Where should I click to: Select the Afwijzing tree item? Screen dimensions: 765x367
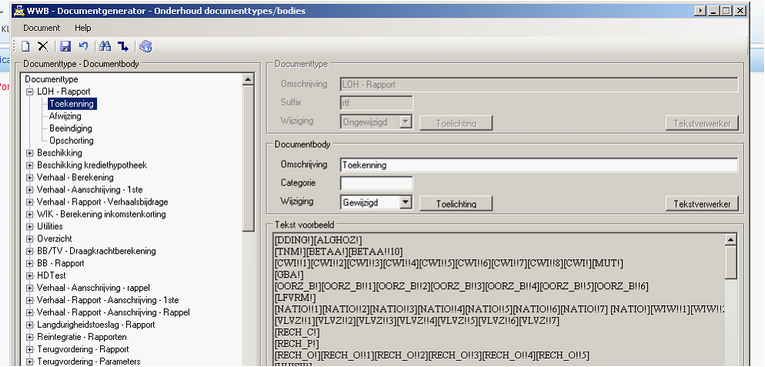click(65, 116)
